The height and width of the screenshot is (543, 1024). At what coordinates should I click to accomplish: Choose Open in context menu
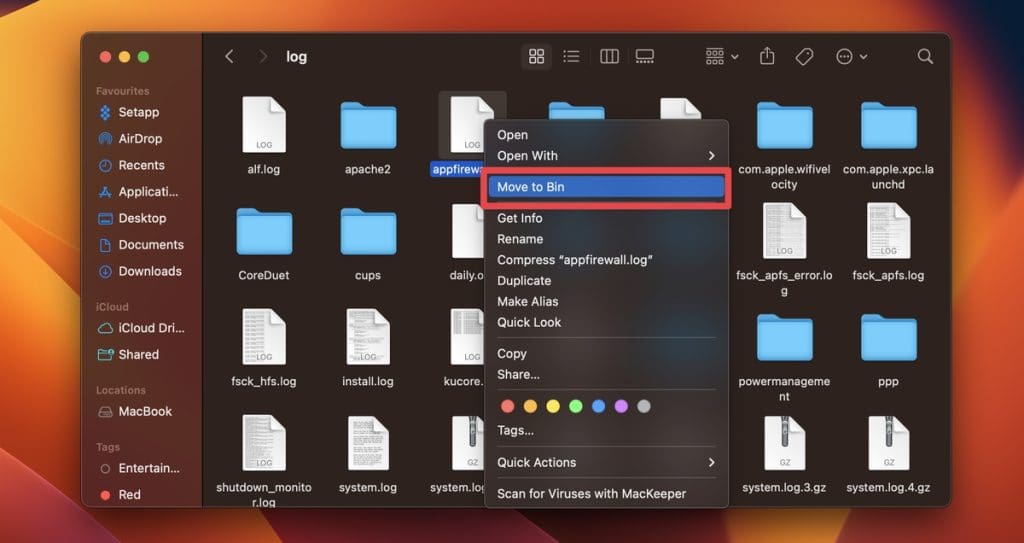click(606, 135)
